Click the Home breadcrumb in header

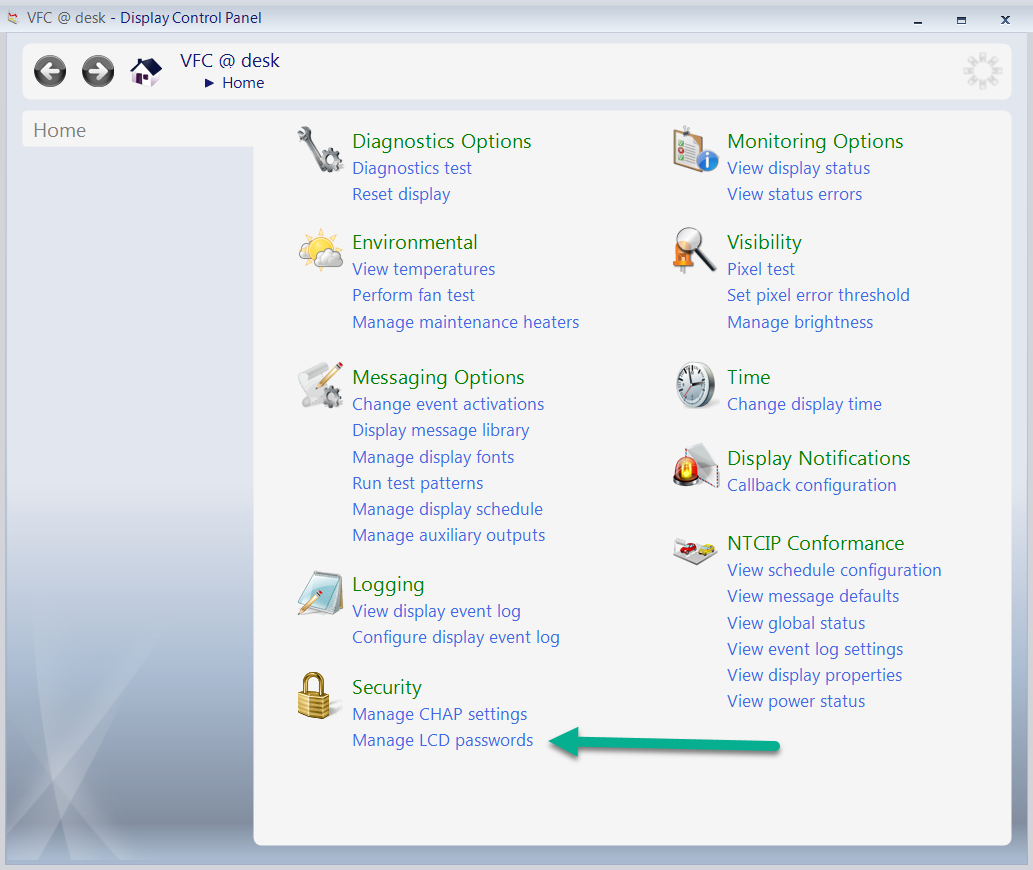point(243,83)
